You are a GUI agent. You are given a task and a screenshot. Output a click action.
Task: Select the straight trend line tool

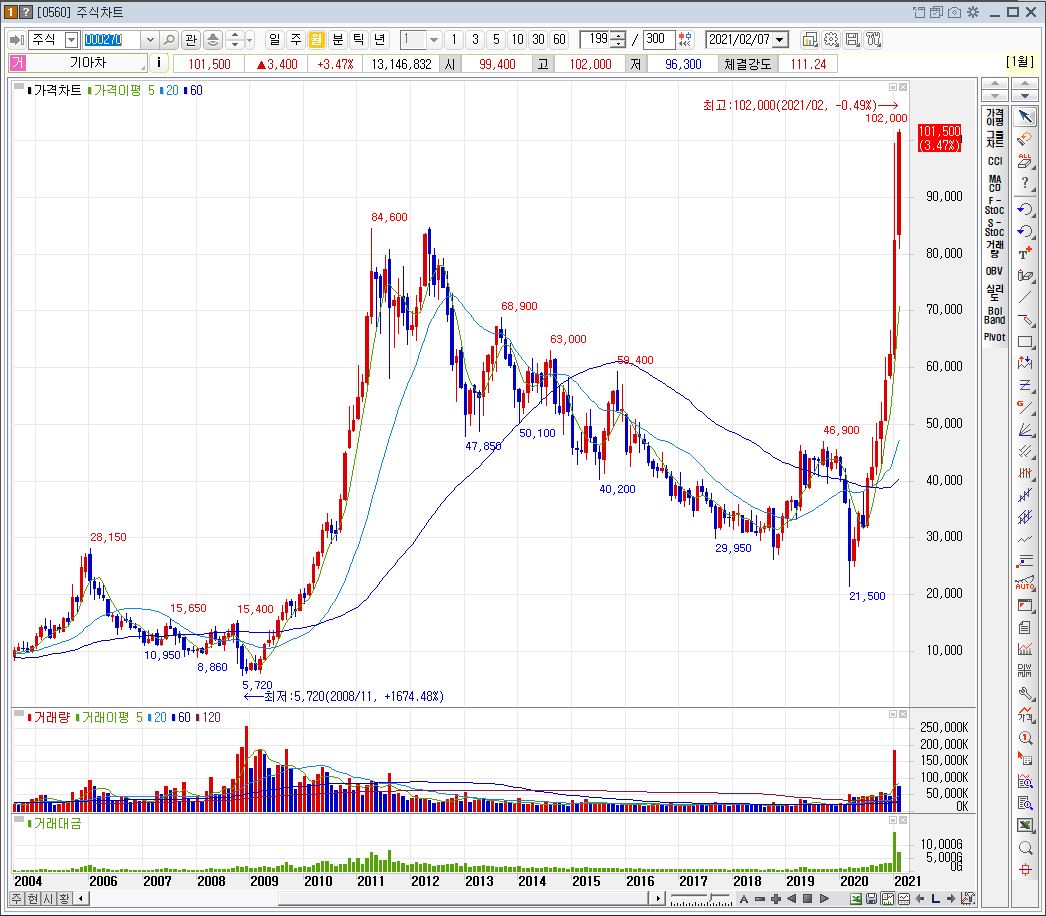1025,298
